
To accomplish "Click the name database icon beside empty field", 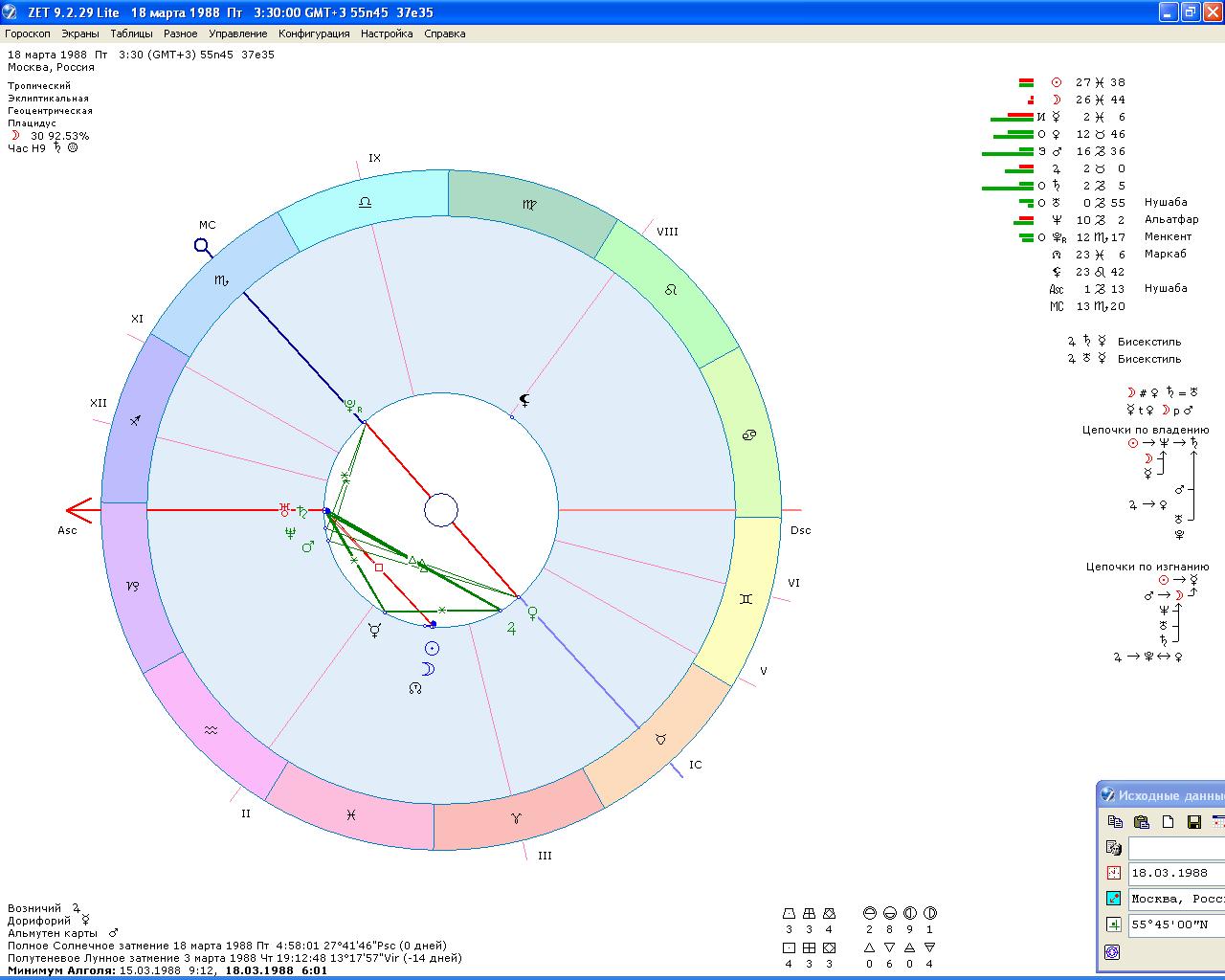I will tap(1113, 848).
